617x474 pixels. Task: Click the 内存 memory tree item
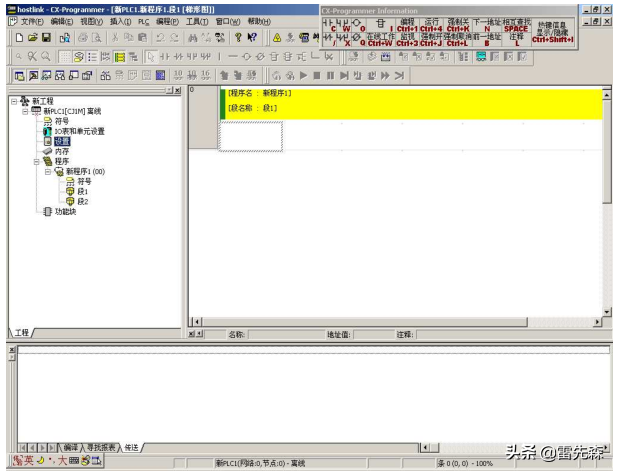(x=61, y=151)
